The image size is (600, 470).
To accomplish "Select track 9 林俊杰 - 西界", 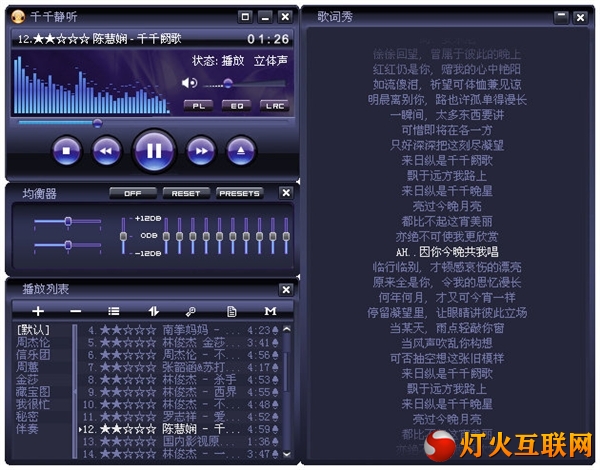I will (x=179, y=392).
